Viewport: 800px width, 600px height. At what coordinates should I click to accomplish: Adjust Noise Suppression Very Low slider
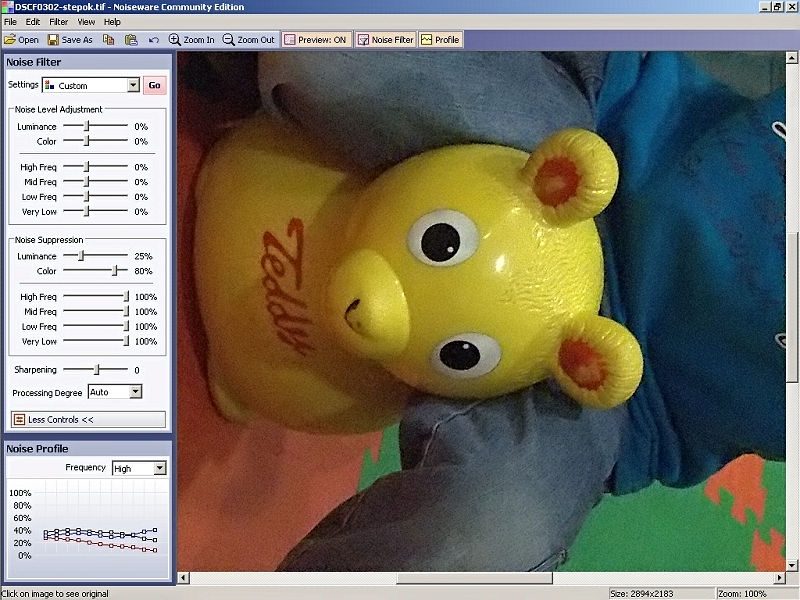coord(126,341)
